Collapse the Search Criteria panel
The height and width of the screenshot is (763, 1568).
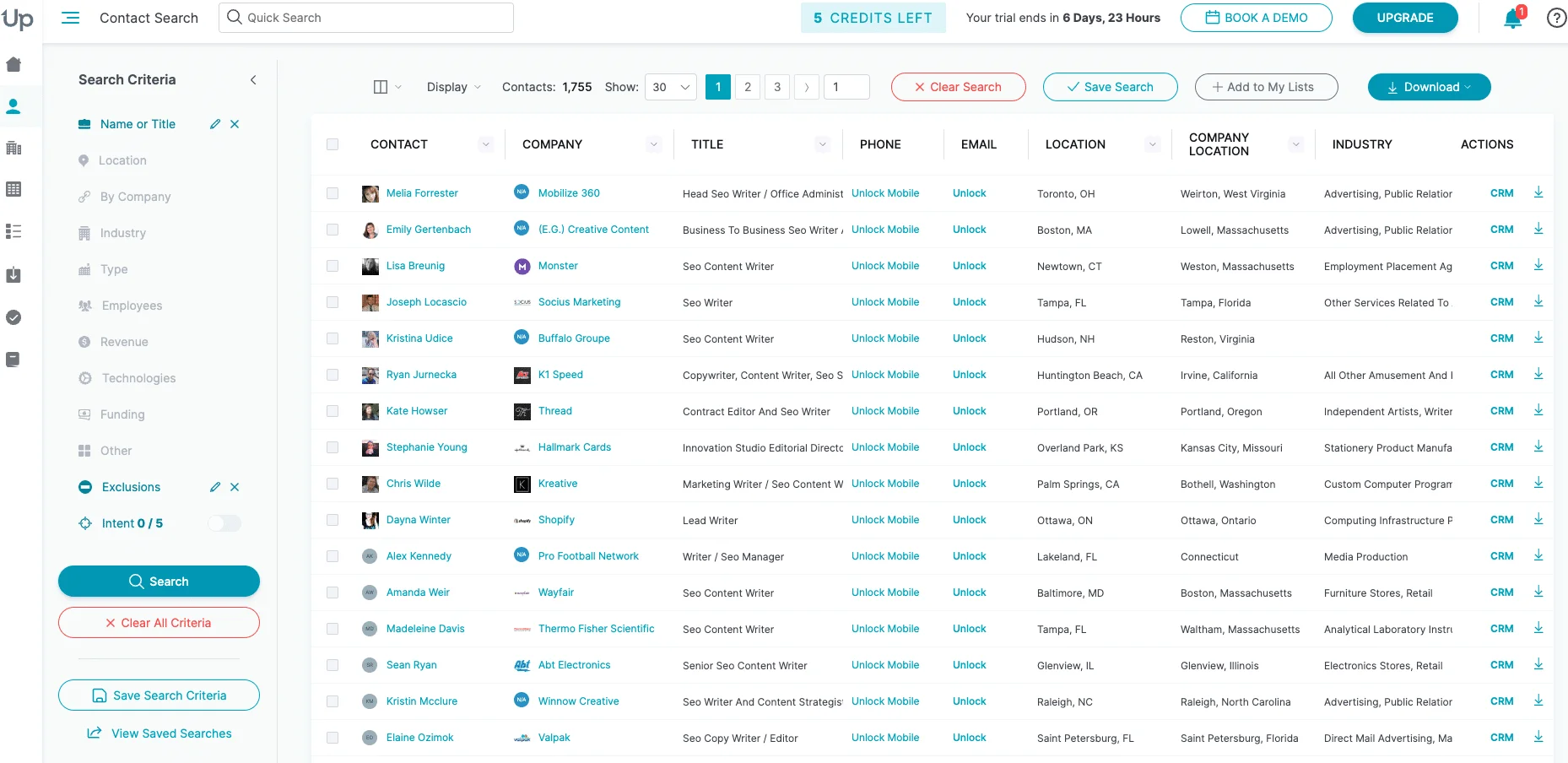point(253,80)
